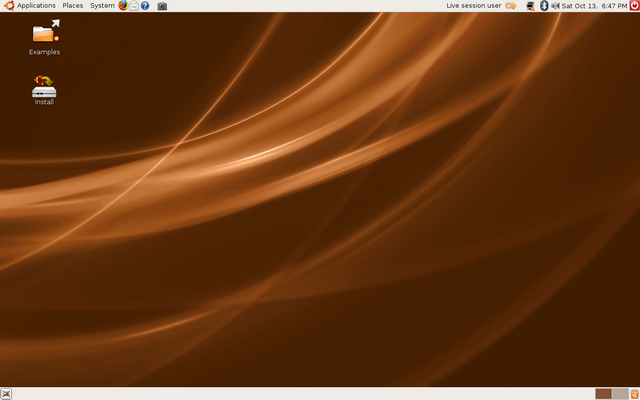Viewport: 640px width, 400px height.
Task: Open the System menu
Action: point(102,6)
